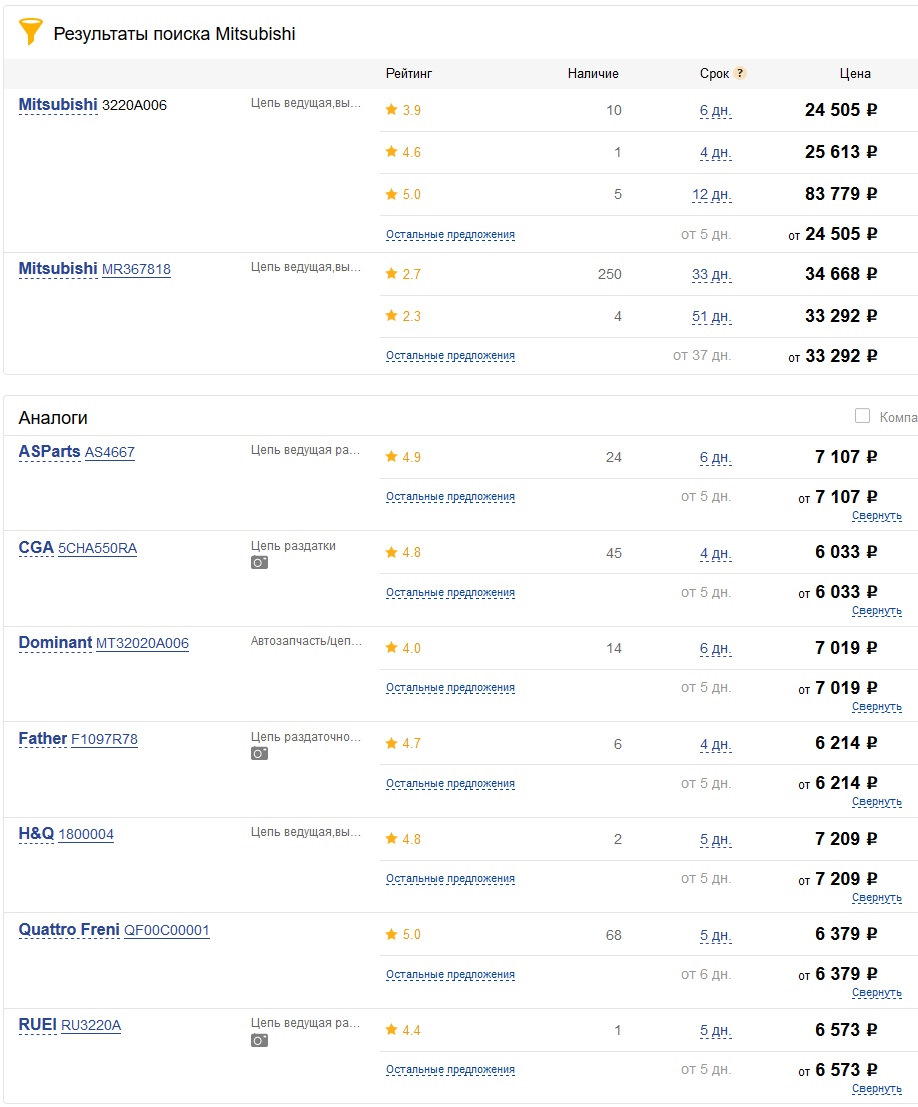Open the camera icon for Father F1097R78
Screen dimensions: 918x1107
point(259,754)
